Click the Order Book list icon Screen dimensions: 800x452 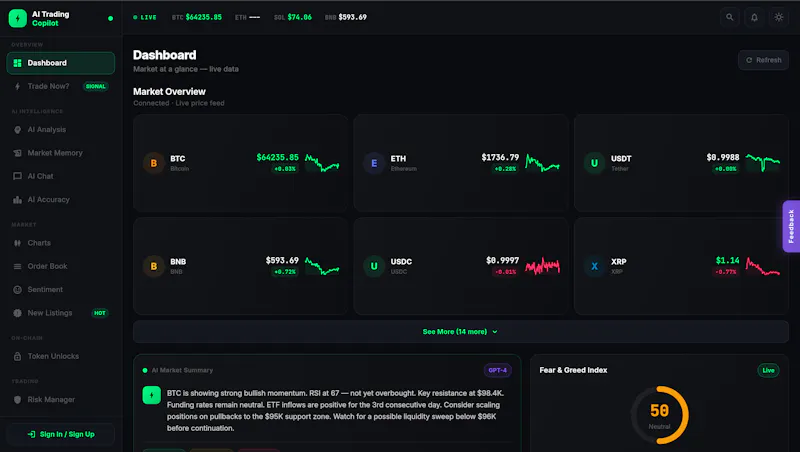pos(17,266)
